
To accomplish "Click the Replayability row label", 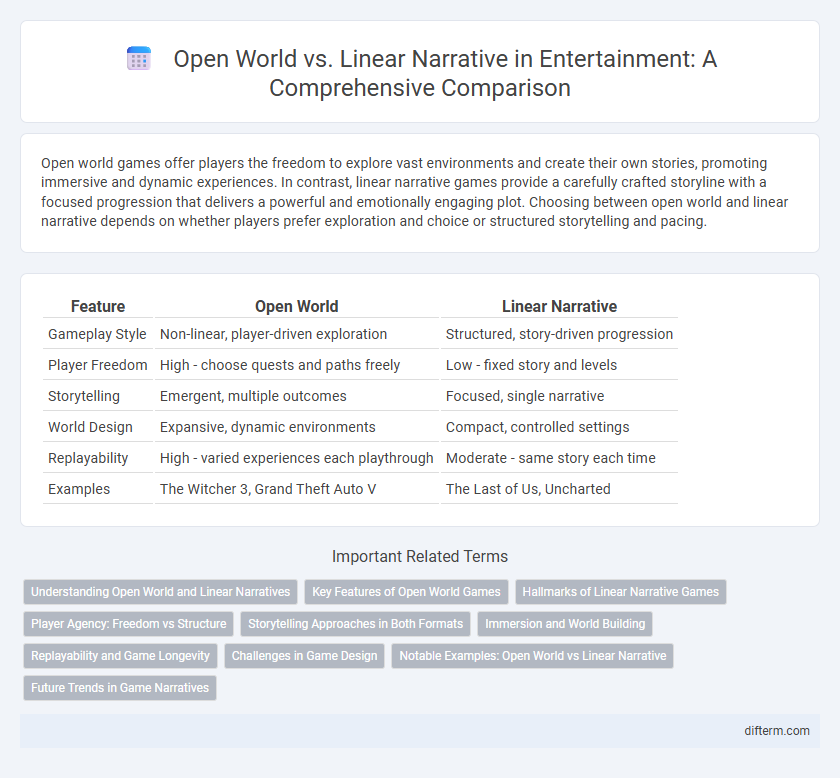I will point(88,458).
